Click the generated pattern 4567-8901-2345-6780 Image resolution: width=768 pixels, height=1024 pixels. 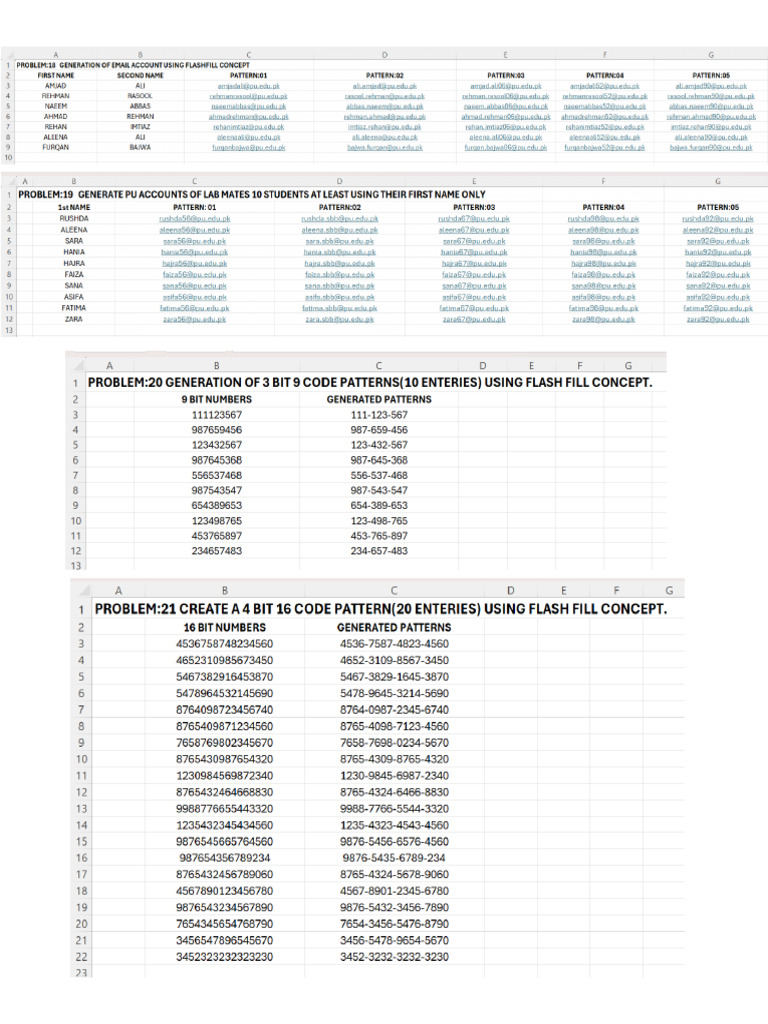[394, 891]
